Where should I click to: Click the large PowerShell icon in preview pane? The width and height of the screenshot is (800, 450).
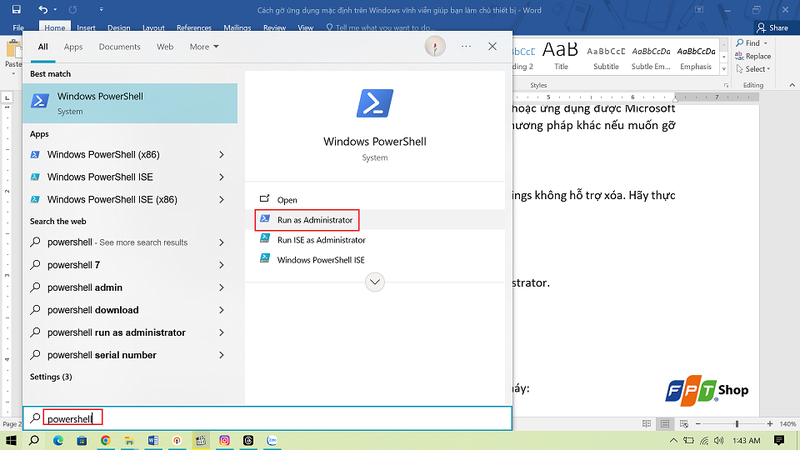375,103
